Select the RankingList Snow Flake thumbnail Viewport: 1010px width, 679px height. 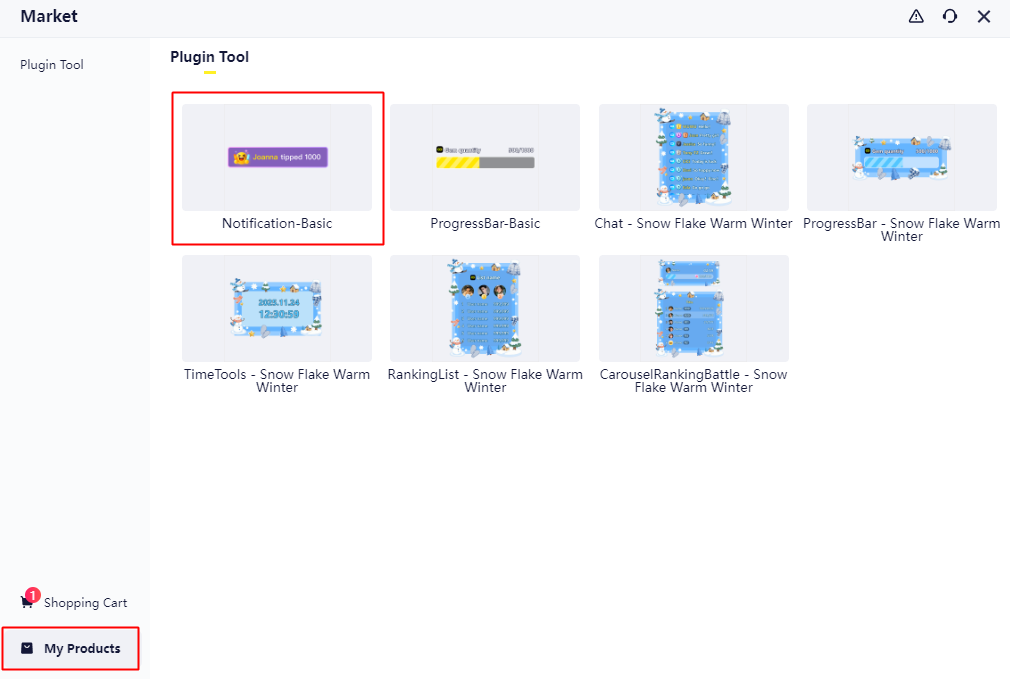click(485, 308)
